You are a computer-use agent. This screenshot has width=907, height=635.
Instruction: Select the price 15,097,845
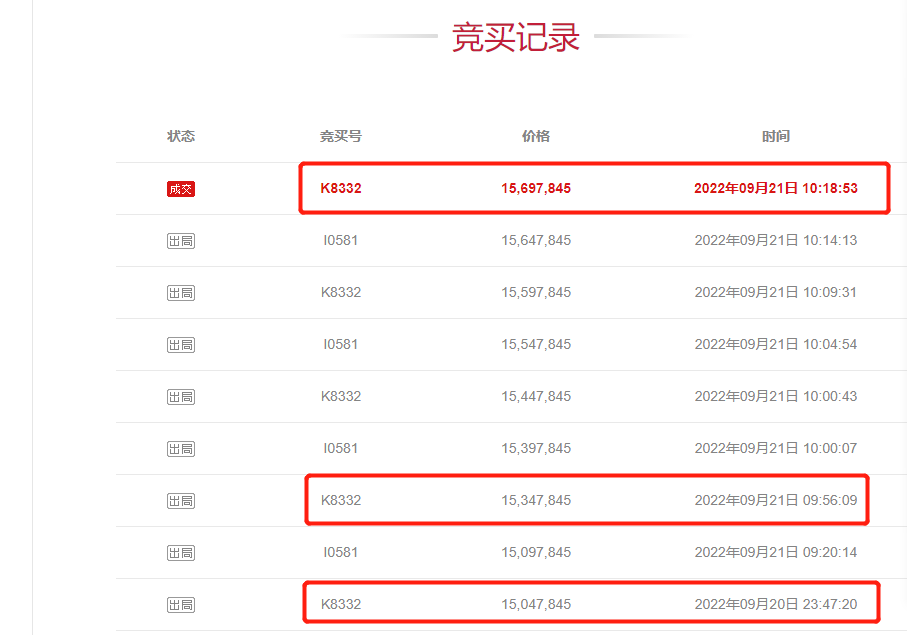point(536,553)
